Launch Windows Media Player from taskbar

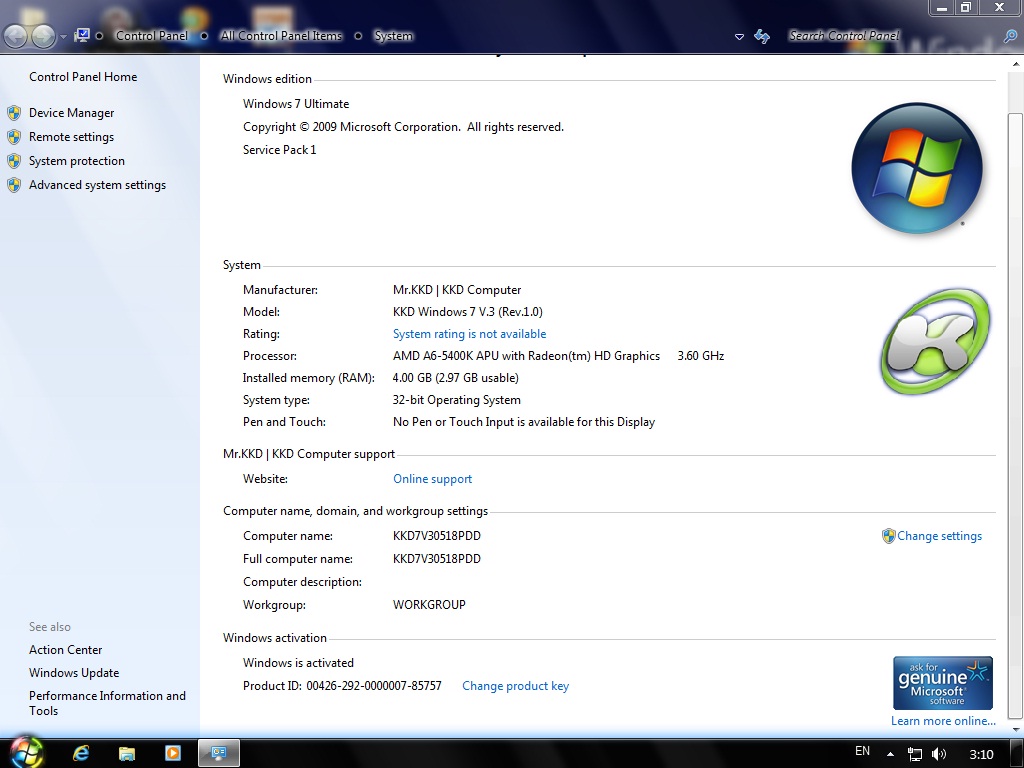pyautogui.click(x=172, y=754)
